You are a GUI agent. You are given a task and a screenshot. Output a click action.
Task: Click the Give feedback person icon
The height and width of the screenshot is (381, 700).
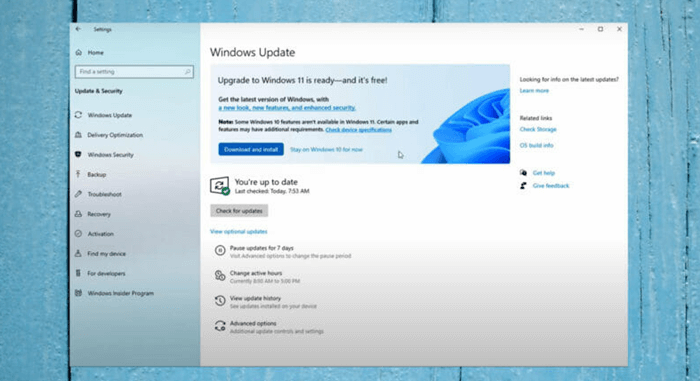click(x=523, y=185)
